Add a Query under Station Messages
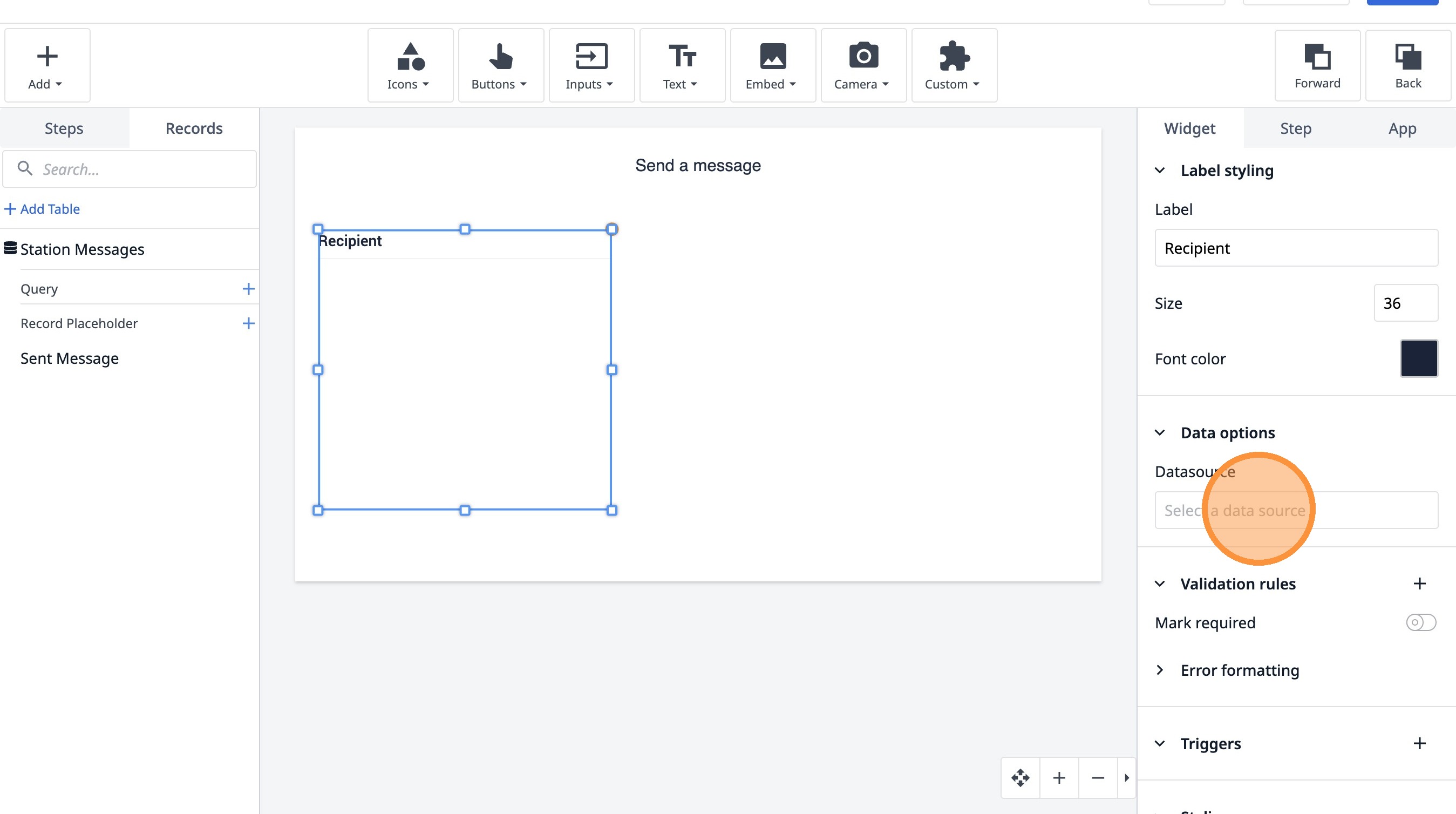 point(248,289)
